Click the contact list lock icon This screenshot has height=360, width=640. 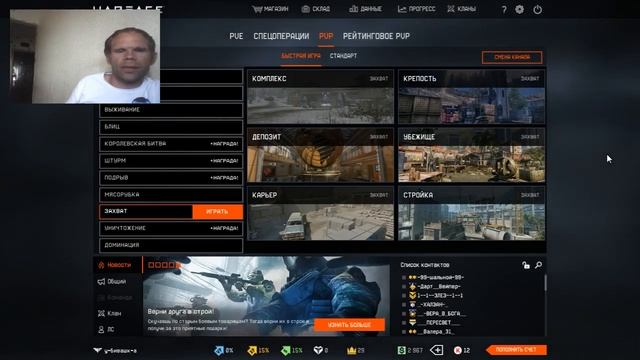click(x=526, y=265)
